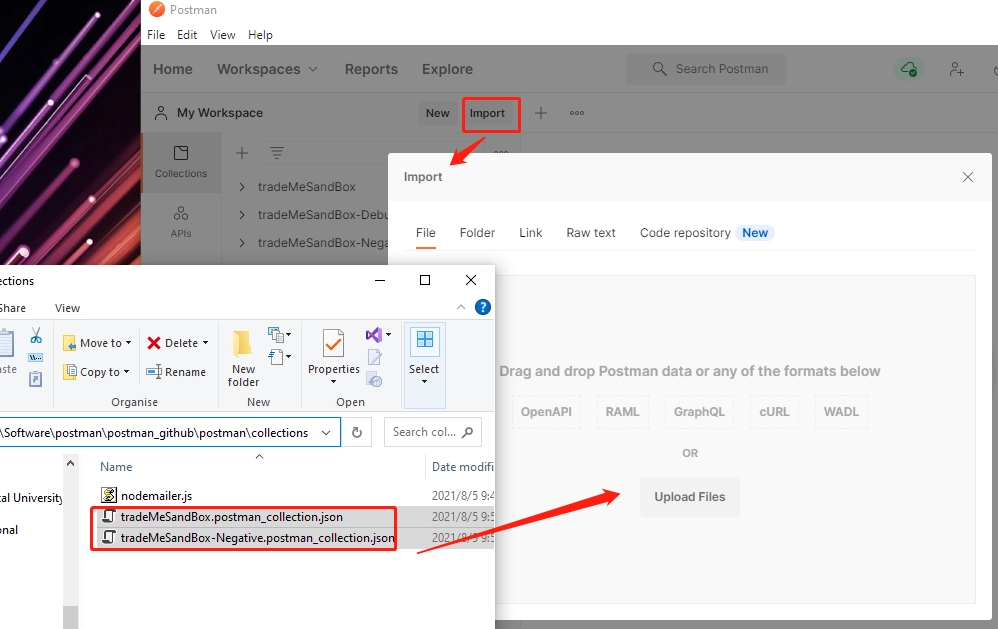Image resolution: width=998 pixels, height=629 pixels.
Task: Click the Cut scissors icon in Explorer ribbon
Action: click(36, 336)
